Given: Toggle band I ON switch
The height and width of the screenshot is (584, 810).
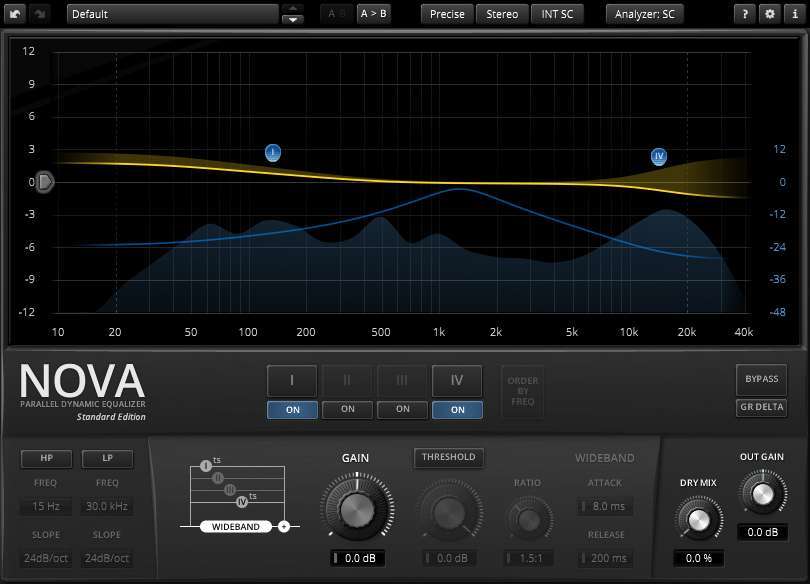Looking at the screenshot, I should [292, 409].
